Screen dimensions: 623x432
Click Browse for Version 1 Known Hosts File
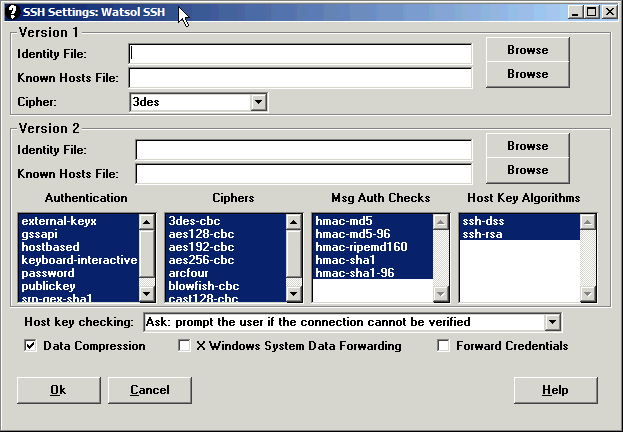point(527,74)
